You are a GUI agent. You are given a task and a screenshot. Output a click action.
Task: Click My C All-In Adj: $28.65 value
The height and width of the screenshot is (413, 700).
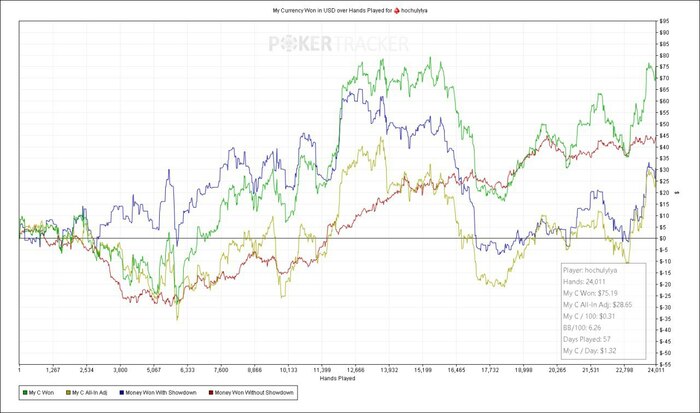[x=597, y=305]
